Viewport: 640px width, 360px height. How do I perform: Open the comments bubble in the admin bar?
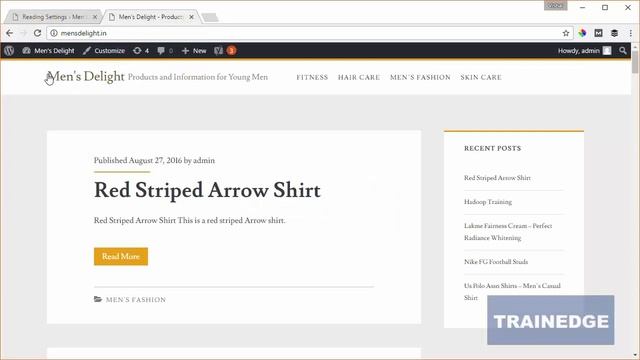[x=165, y=51]
